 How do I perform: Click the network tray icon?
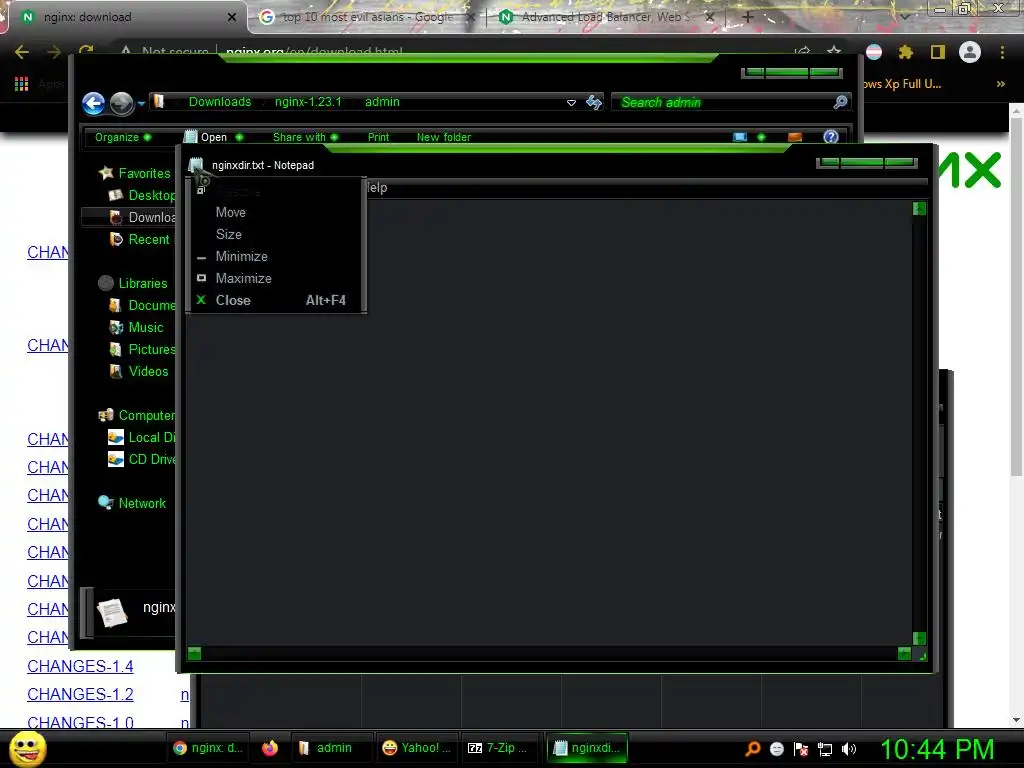[x=825, y=749]
